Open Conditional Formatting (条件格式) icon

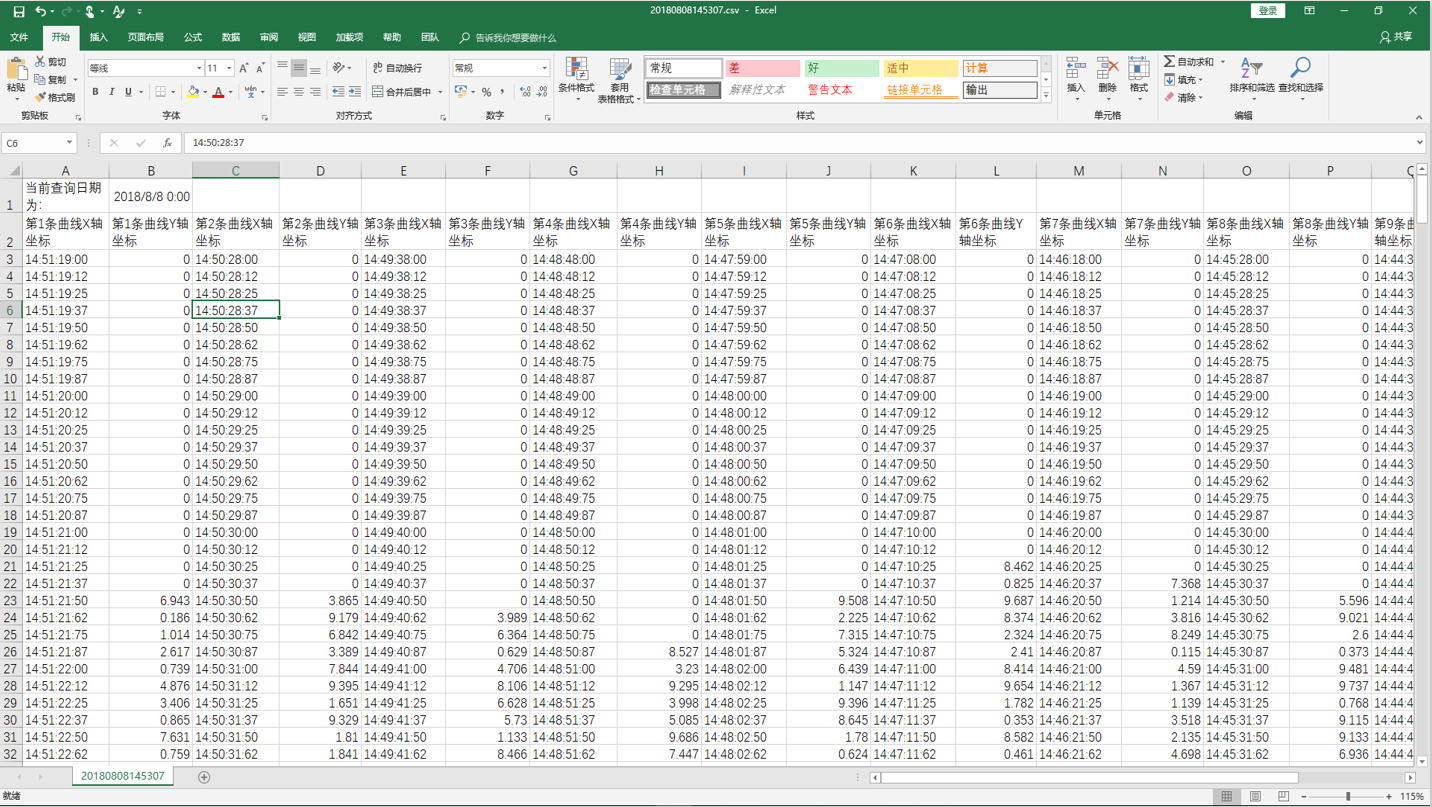(576, 69)
